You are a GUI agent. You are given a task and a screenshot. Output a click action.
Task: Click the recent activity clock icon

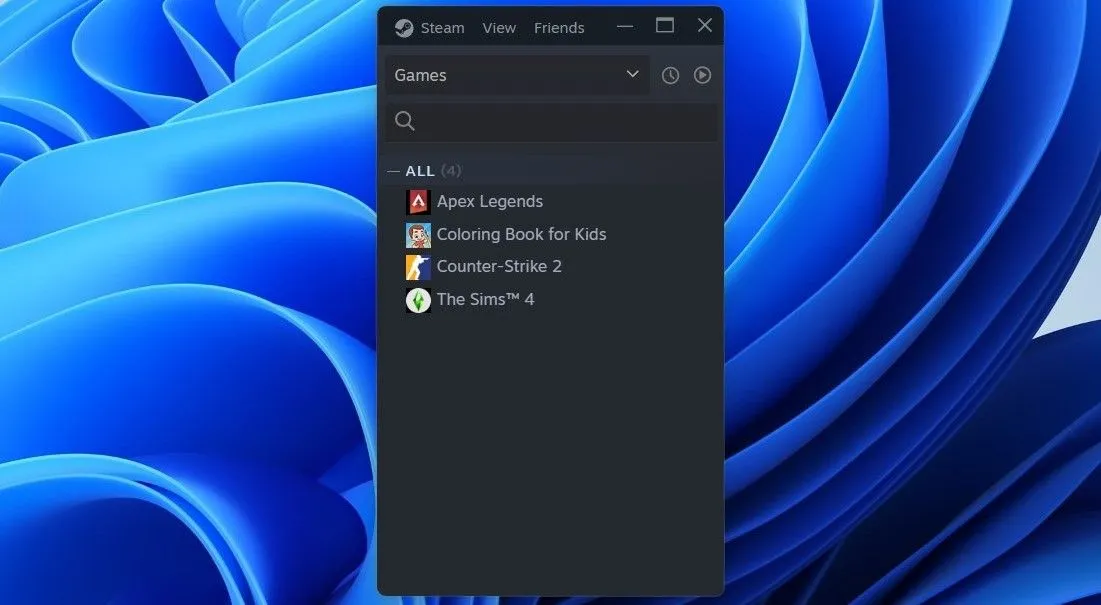tap(671, 75)
